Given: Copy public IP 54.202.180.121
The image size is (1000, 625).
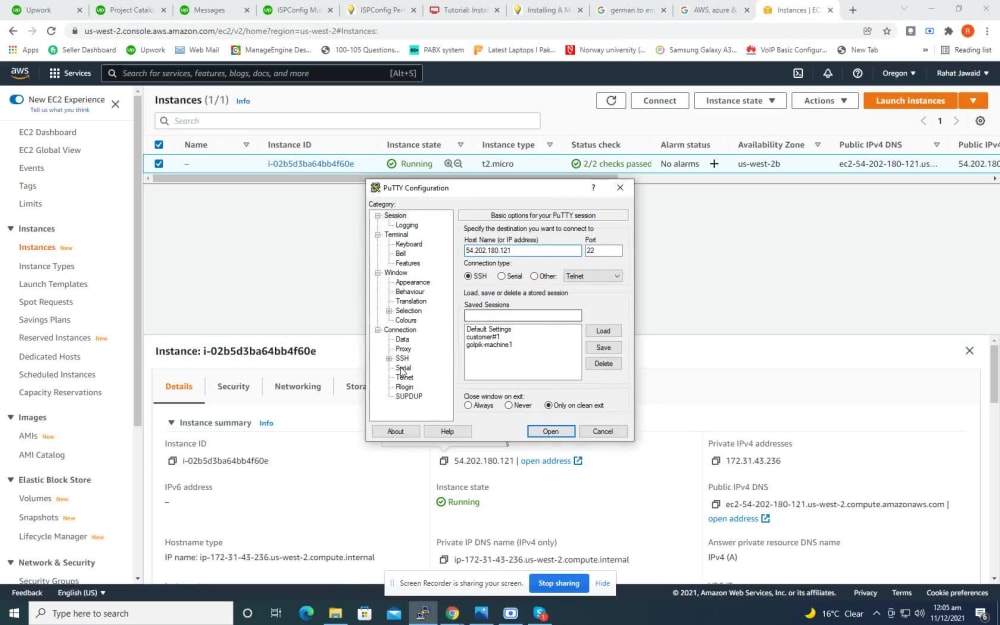Looking at the screenshot, I should (x=444, y=460).
